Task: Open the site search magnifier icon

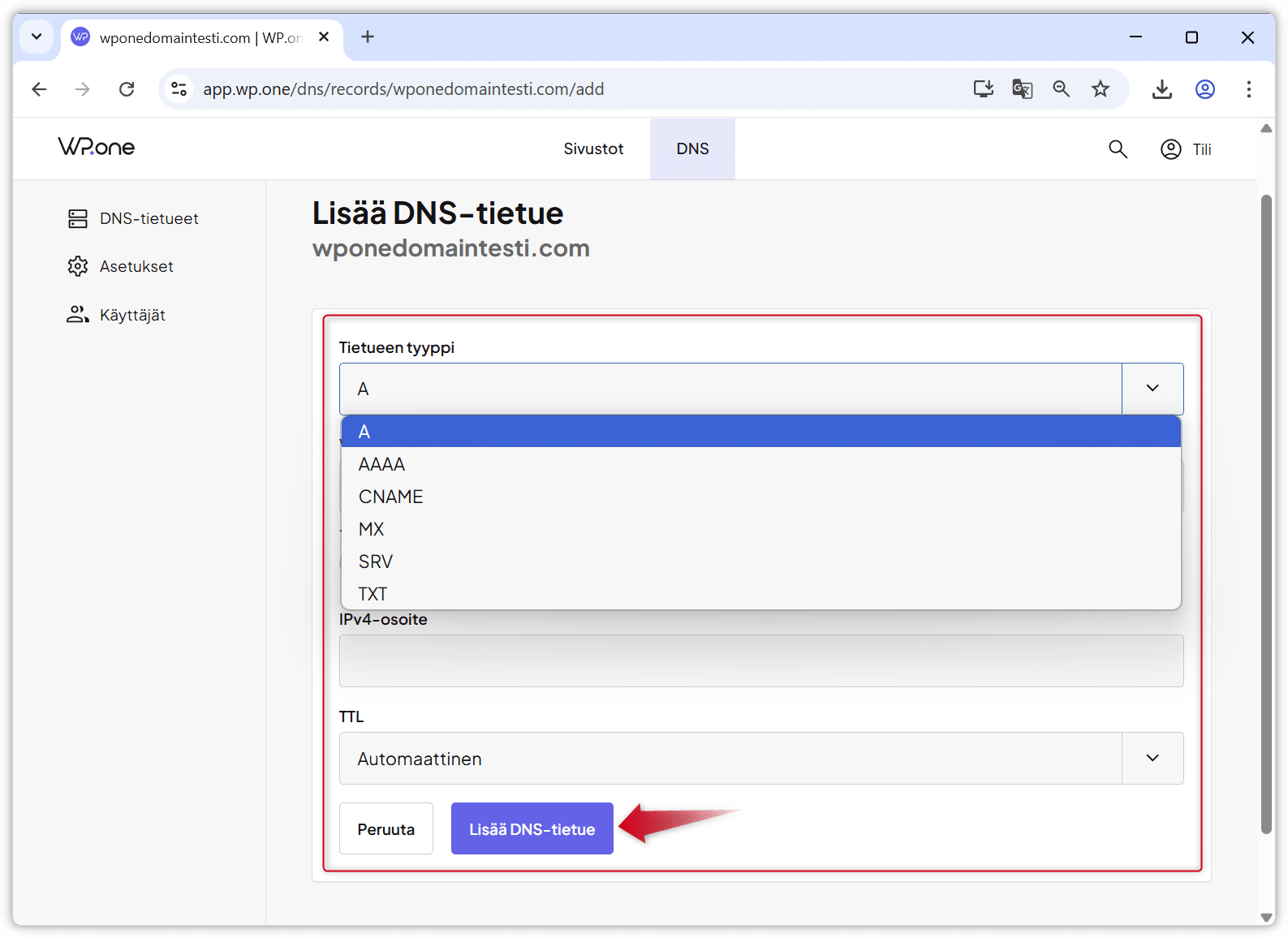Action: point(1118,149)
